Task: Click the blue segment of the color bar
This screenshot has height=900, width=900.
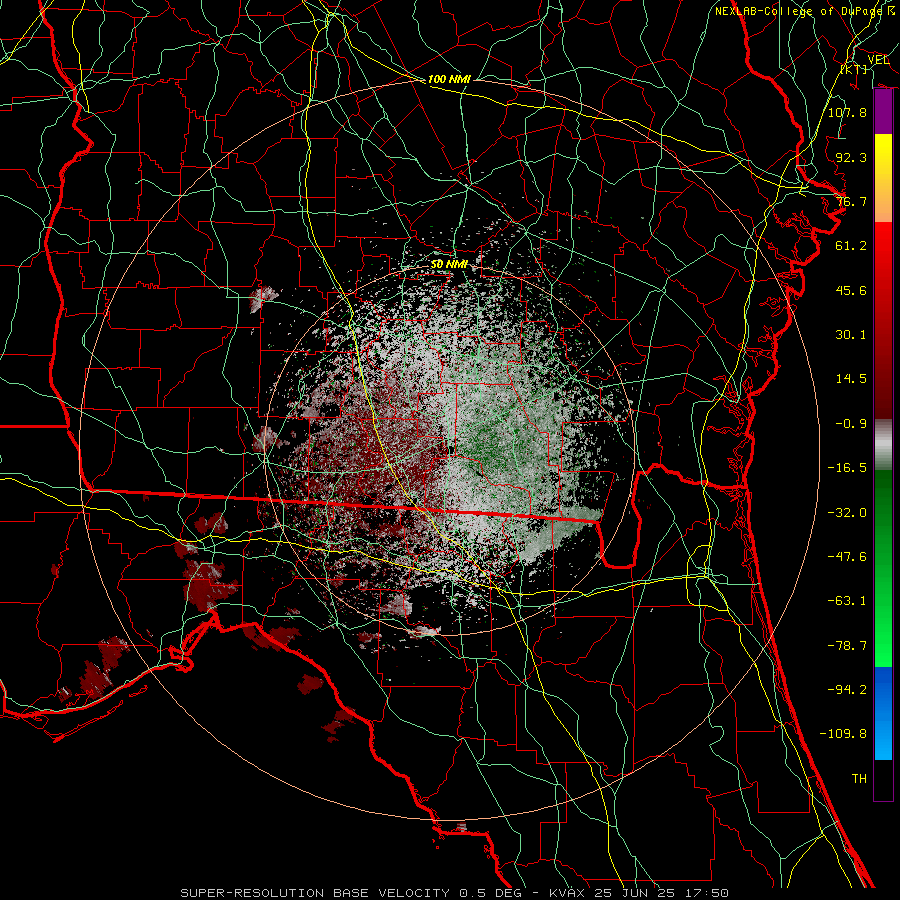Action: (883, 713)
